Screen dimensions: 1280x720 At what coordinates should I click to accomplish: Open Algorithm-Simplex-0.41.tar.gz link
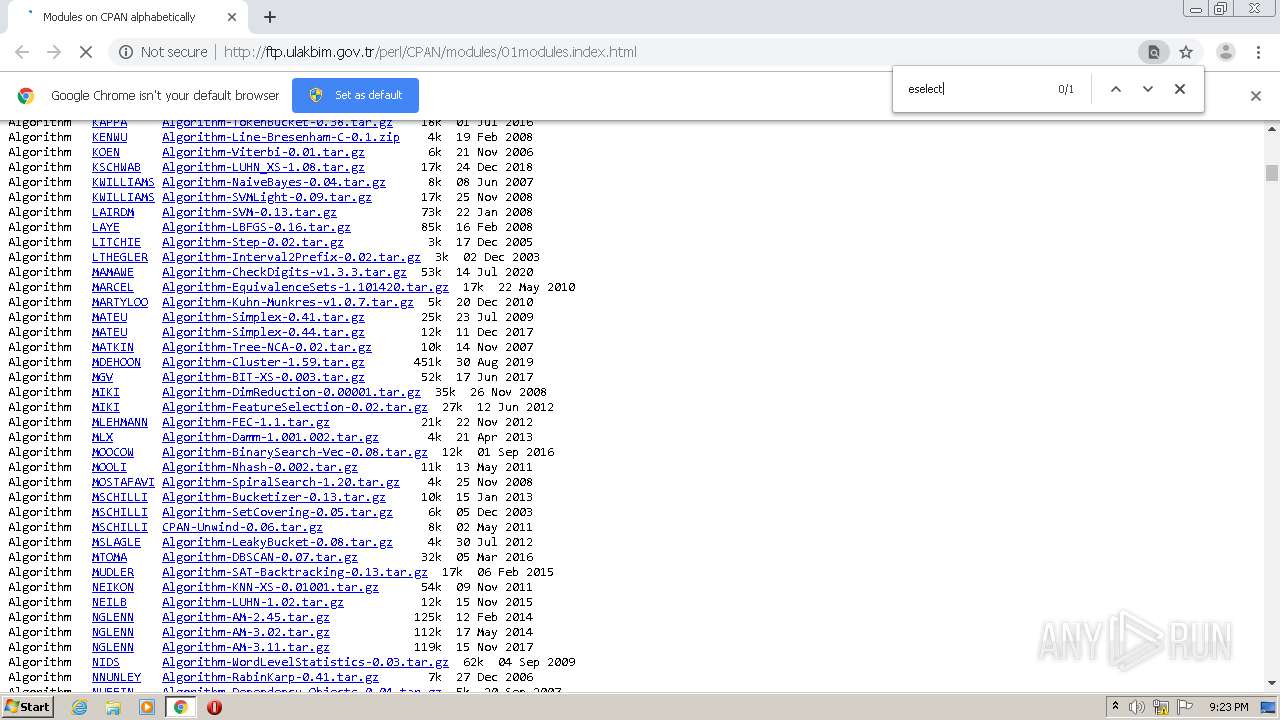[x=263, y=317]
